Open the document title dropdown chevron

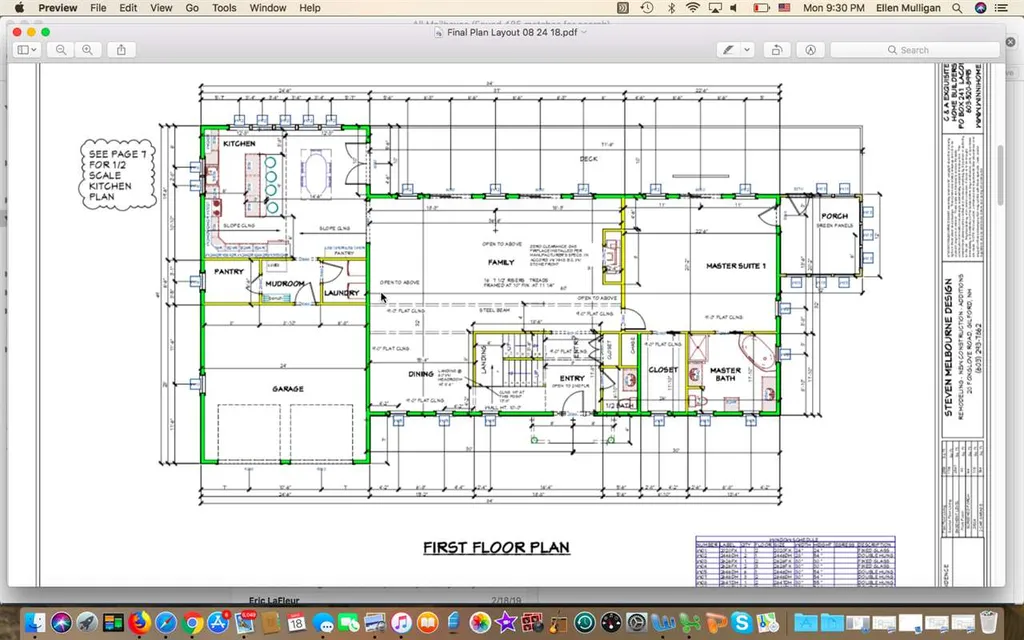pos(584,32)
